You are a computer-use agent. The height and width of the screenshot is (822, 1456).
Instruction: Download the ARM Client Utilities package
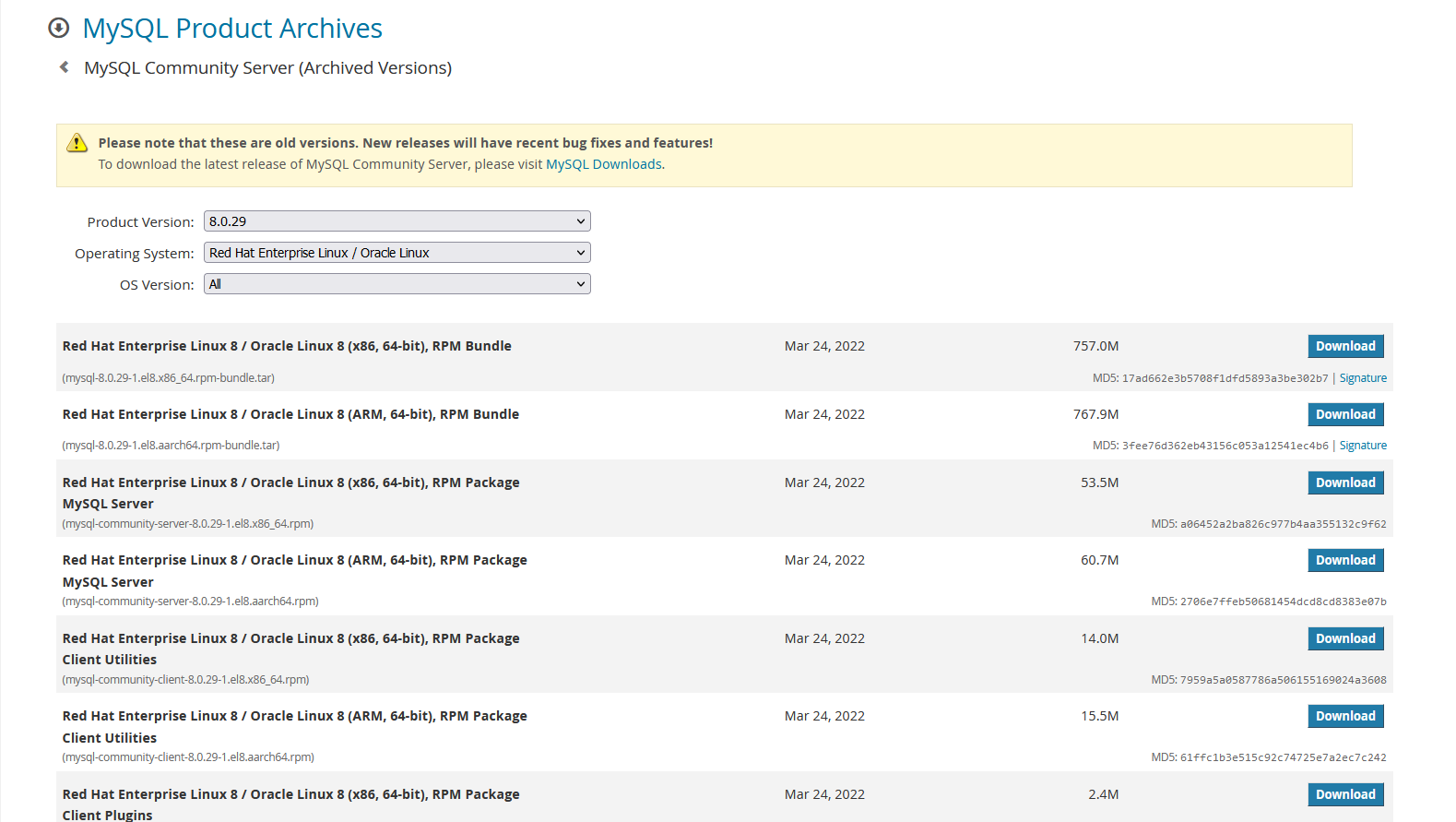[1344, 716]
